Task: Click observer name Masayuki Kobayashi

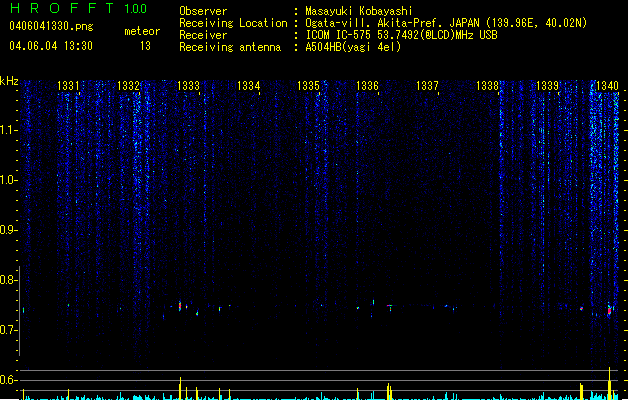Action: point(359,11)
